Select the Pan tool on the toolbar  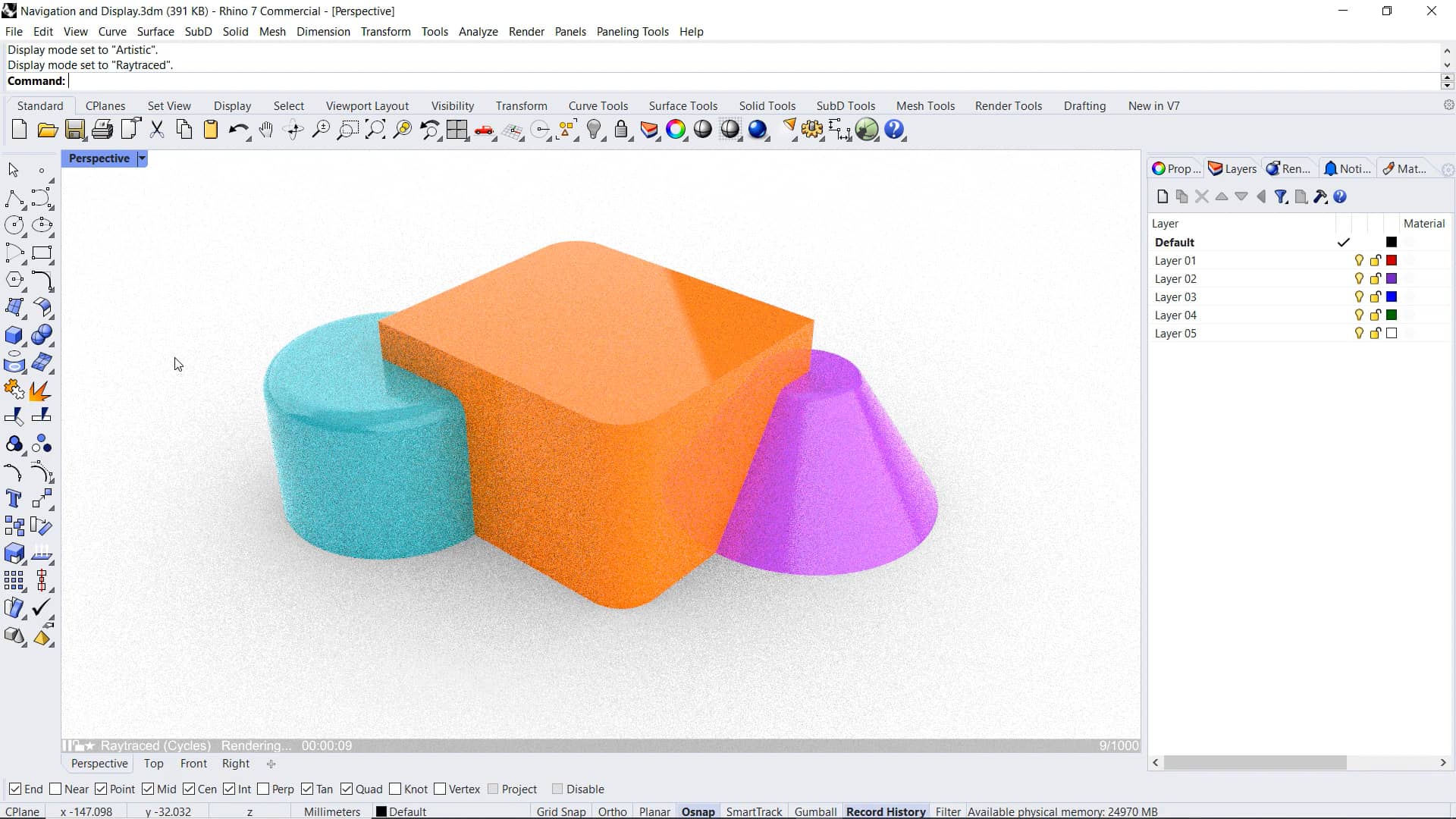point(266,130)
